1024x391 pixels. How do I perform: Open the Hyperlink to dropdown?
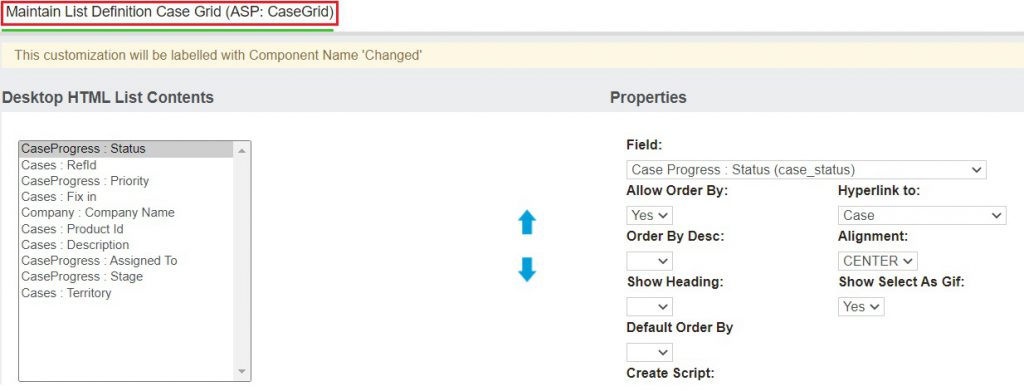tap(921, 215)
